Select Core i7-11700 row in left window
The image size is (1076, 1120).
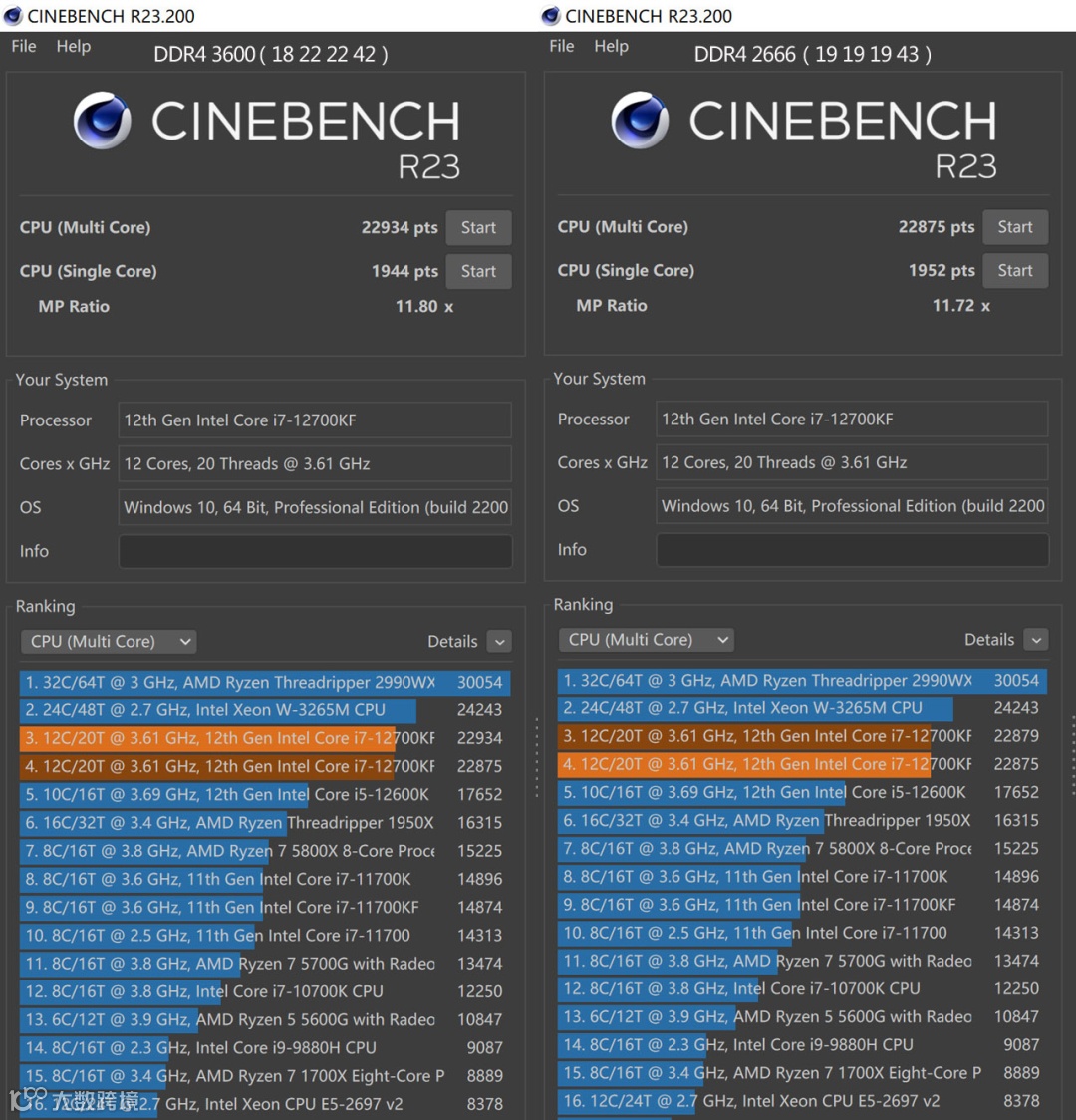[x=265, y=935]
